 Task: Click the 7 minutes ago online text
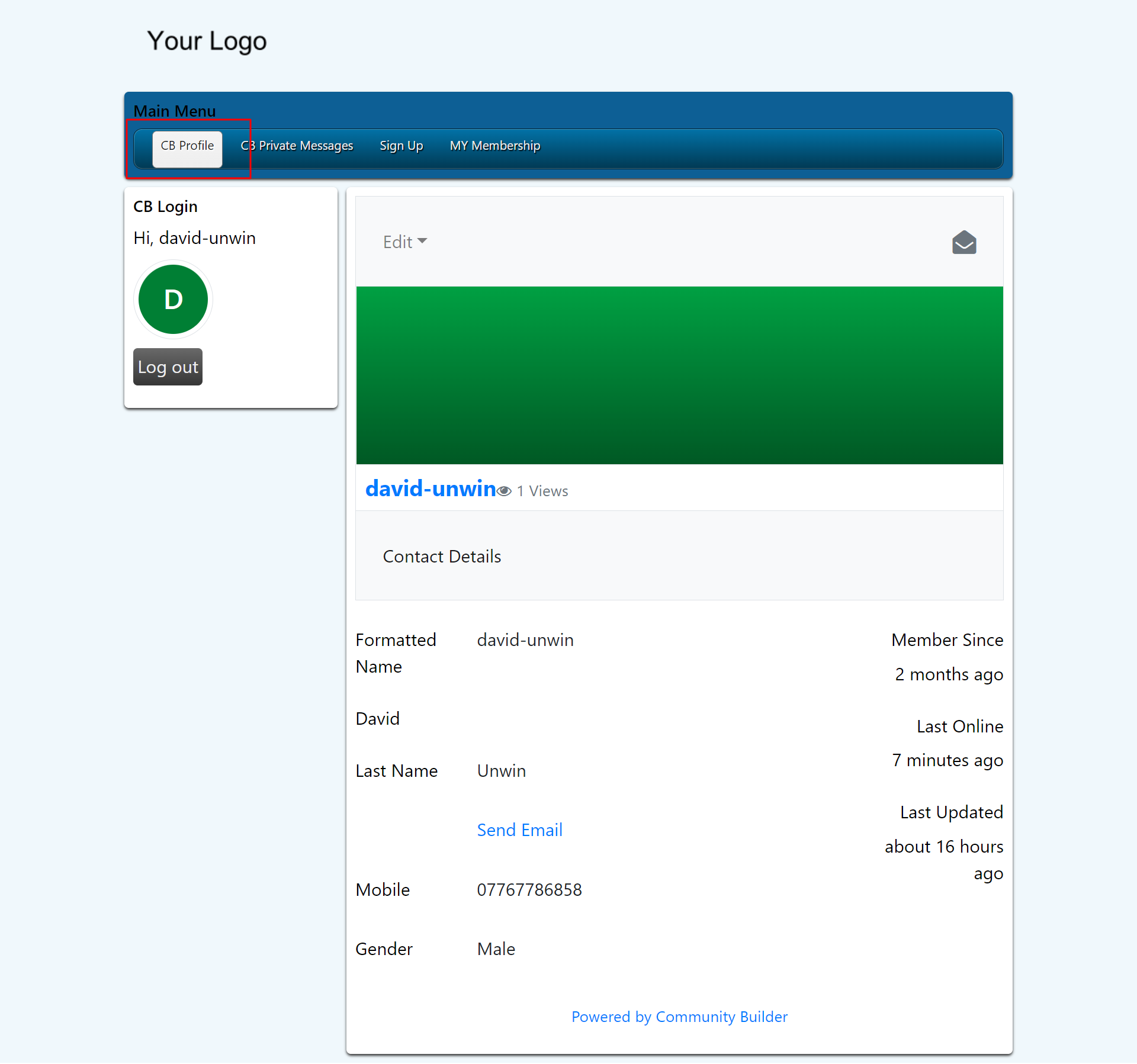click(947, 760)
